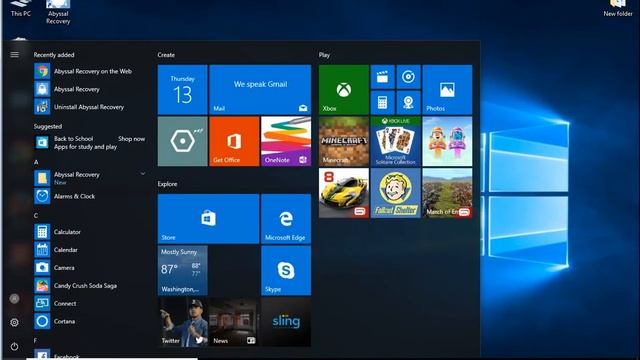Launch the Microsoft Edge tile
This screenshot has height=360, width=640.
(286, 219)
